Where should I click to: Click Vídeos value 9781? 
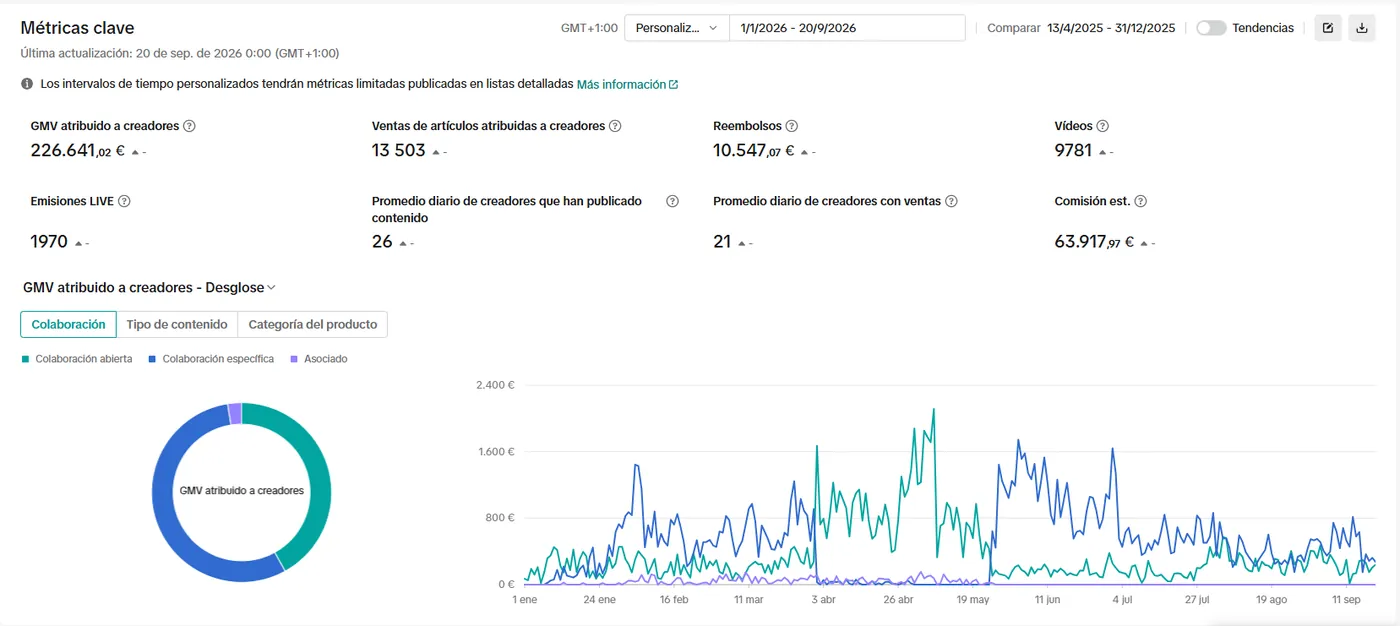click(1073, 151)
